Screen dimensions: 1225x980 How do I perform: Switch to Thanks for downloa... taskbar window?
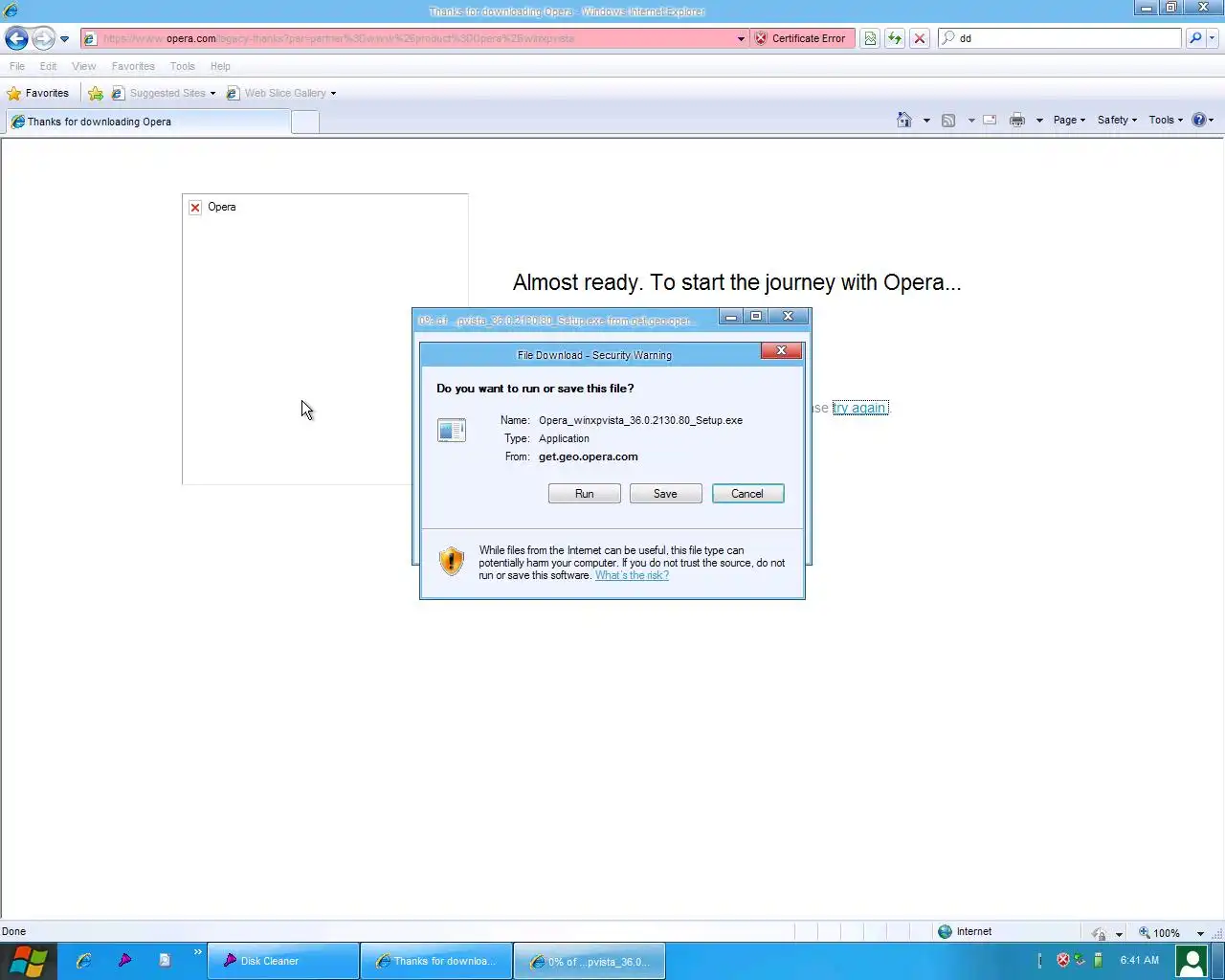coord(436,961)
